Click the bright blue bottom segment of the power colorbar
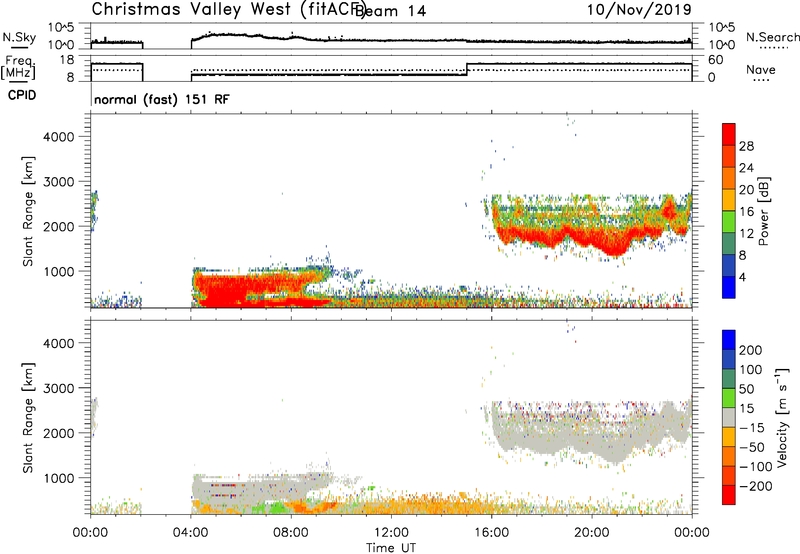 (x=729, y=287)
